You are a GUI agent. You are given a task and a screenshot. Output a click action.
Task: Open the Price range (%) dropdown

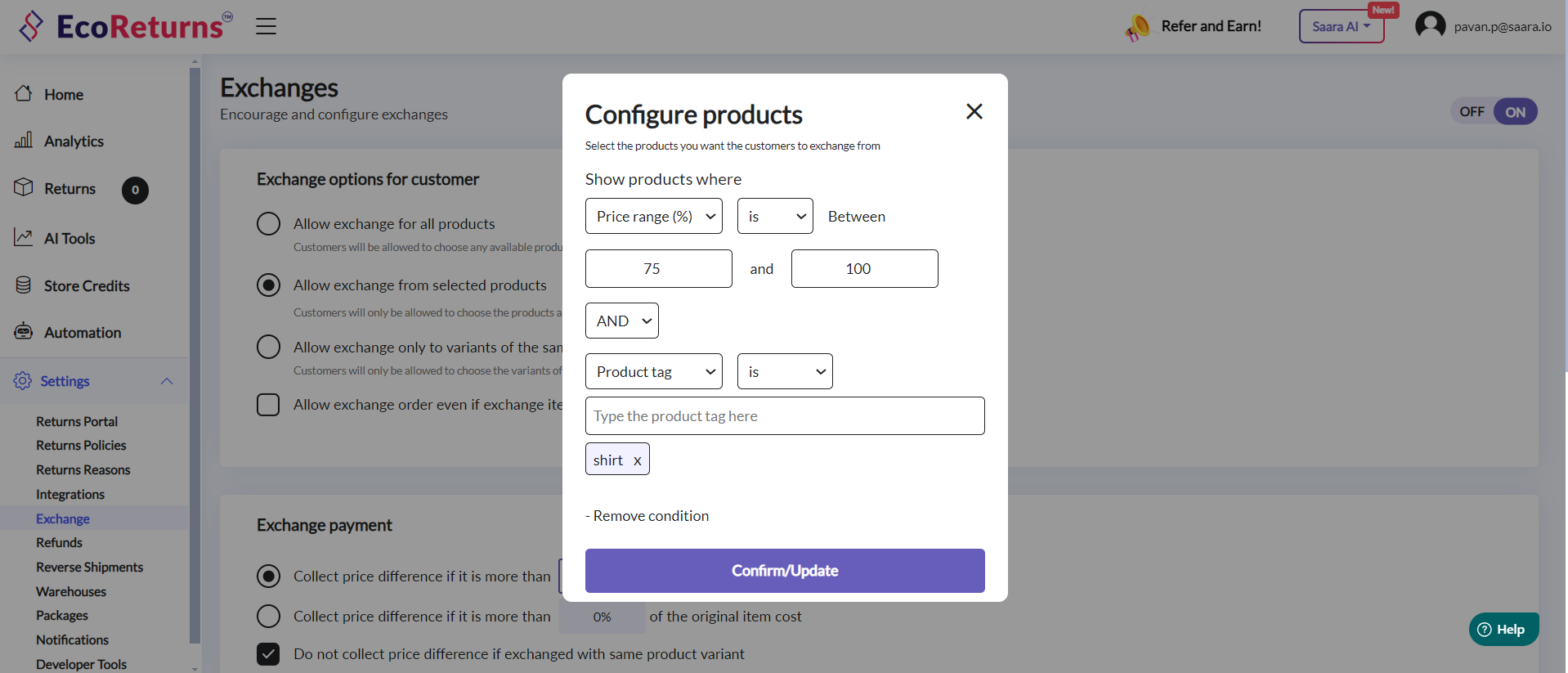pyautogui.click(x=653, y=216)
